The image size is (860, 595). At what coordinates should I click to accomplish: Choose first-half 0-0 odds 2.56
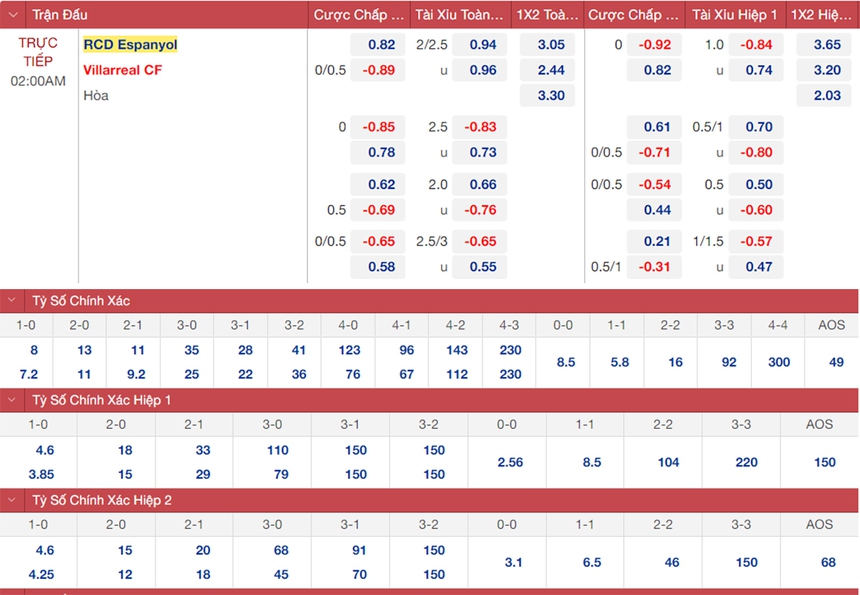click(510, 462)
